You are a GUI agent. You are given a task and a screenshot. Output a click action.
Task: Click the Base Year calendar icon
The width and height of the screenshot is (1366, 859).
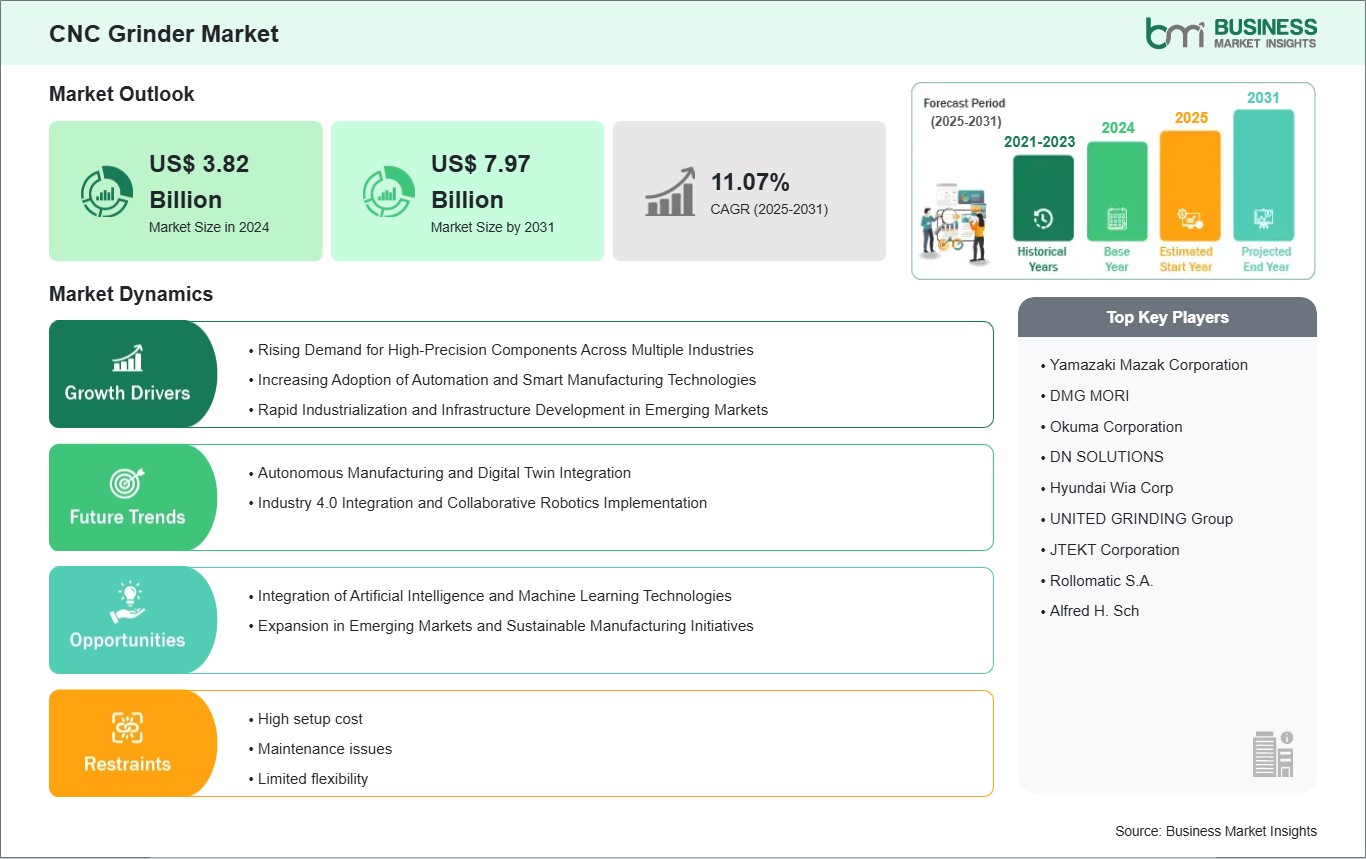click(x=1116, y=219)
